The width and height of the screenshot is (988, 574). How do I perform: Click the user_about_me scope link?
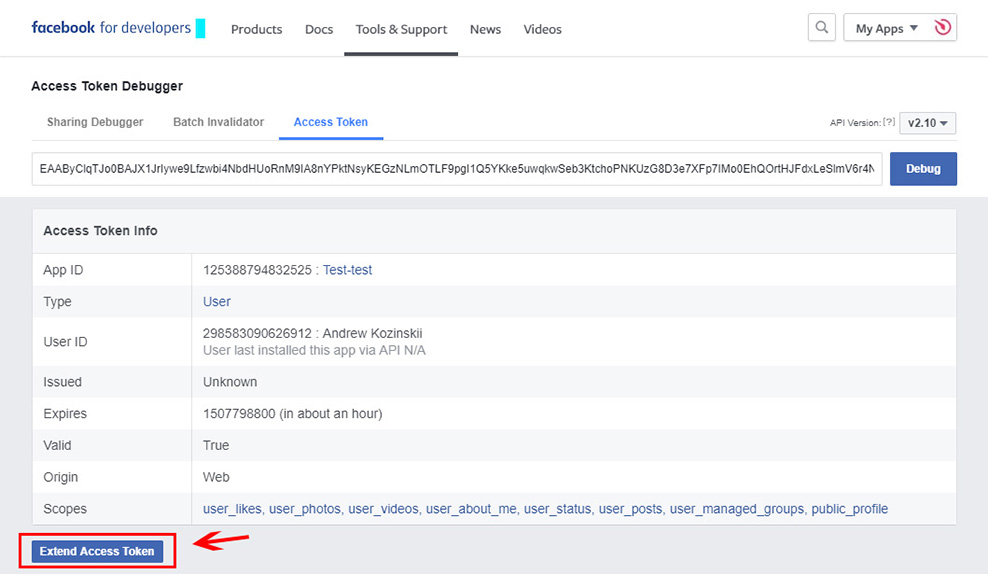[x=471, y=509]
